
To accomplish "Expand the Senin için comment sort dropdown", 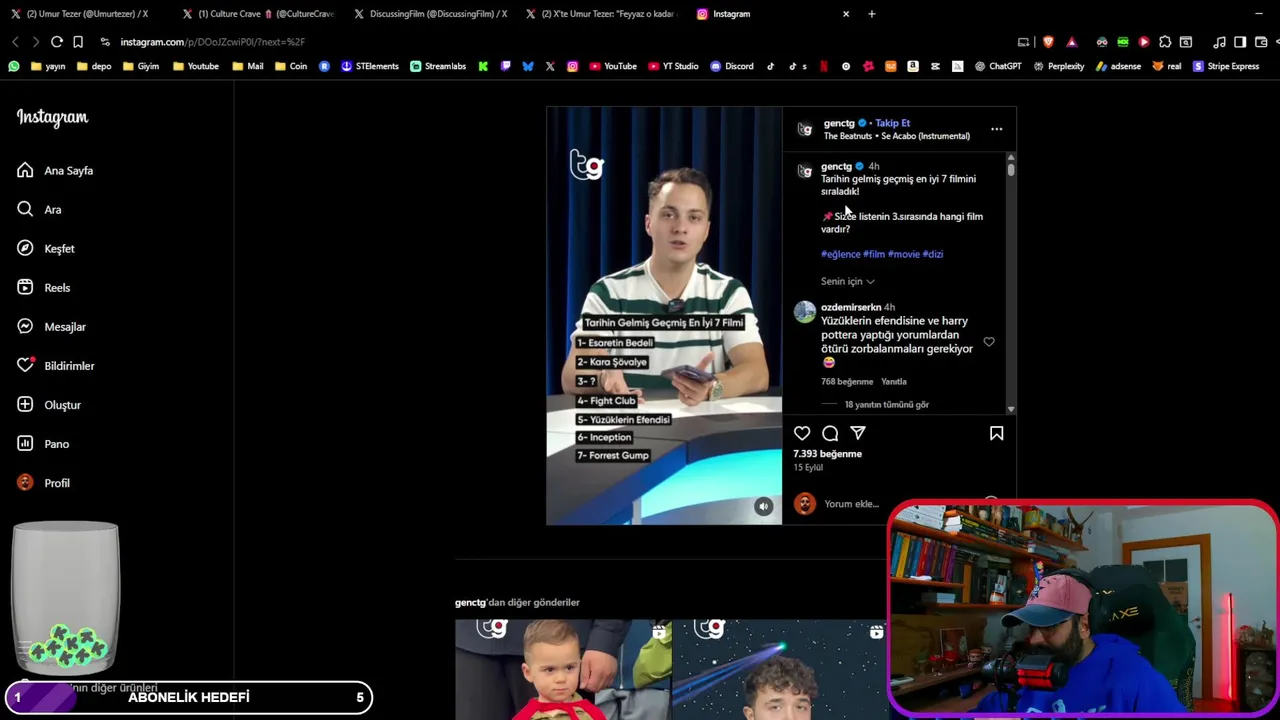I will coord(848,281).
